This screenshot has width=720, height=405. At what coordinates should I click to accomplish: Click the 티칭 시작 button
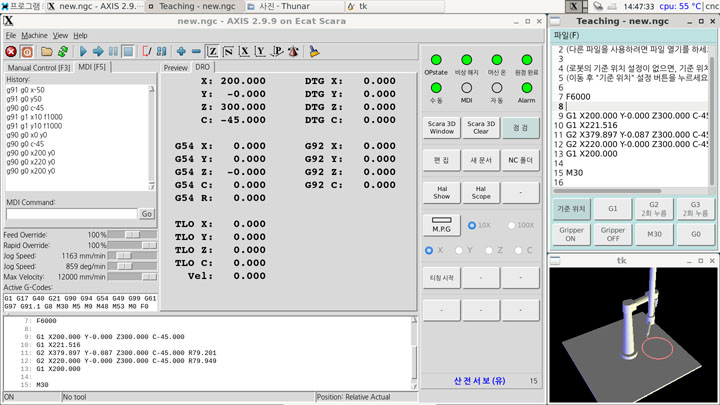[x=441, y=278]
